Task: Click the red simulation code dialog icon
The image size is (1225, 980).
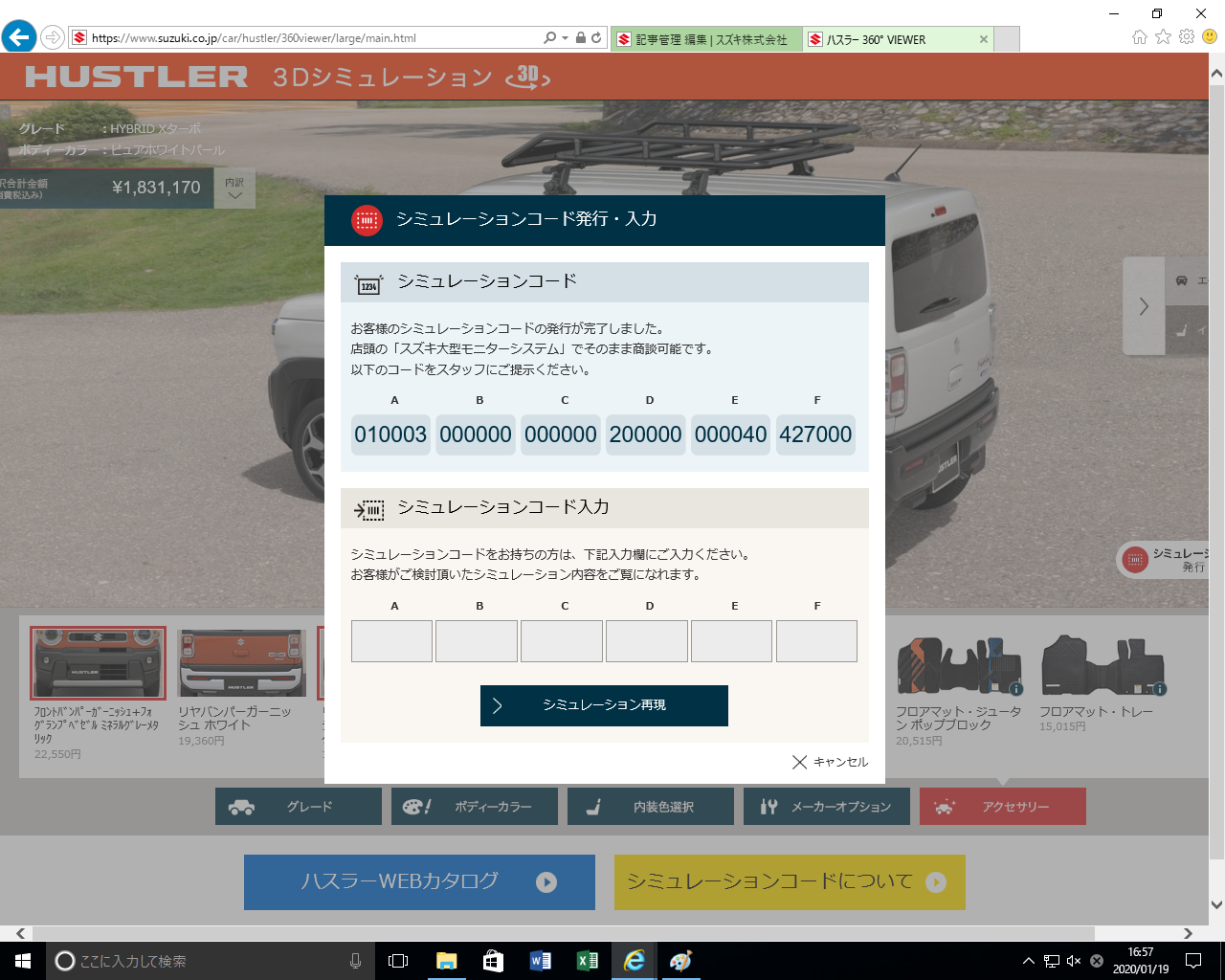Action: tap(367, 220)
